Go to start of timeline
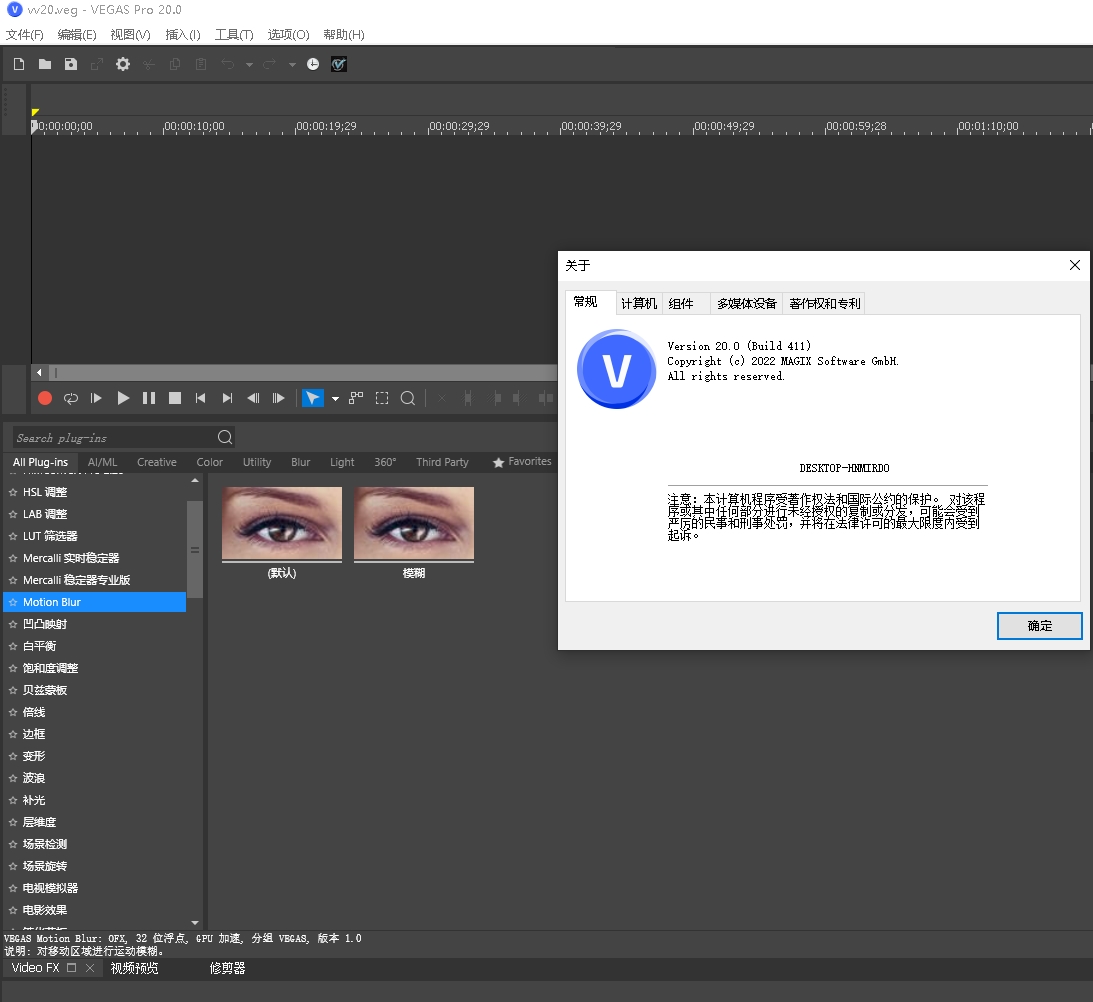Screen dimensions: 1093x1002 (x=201, y=398)
